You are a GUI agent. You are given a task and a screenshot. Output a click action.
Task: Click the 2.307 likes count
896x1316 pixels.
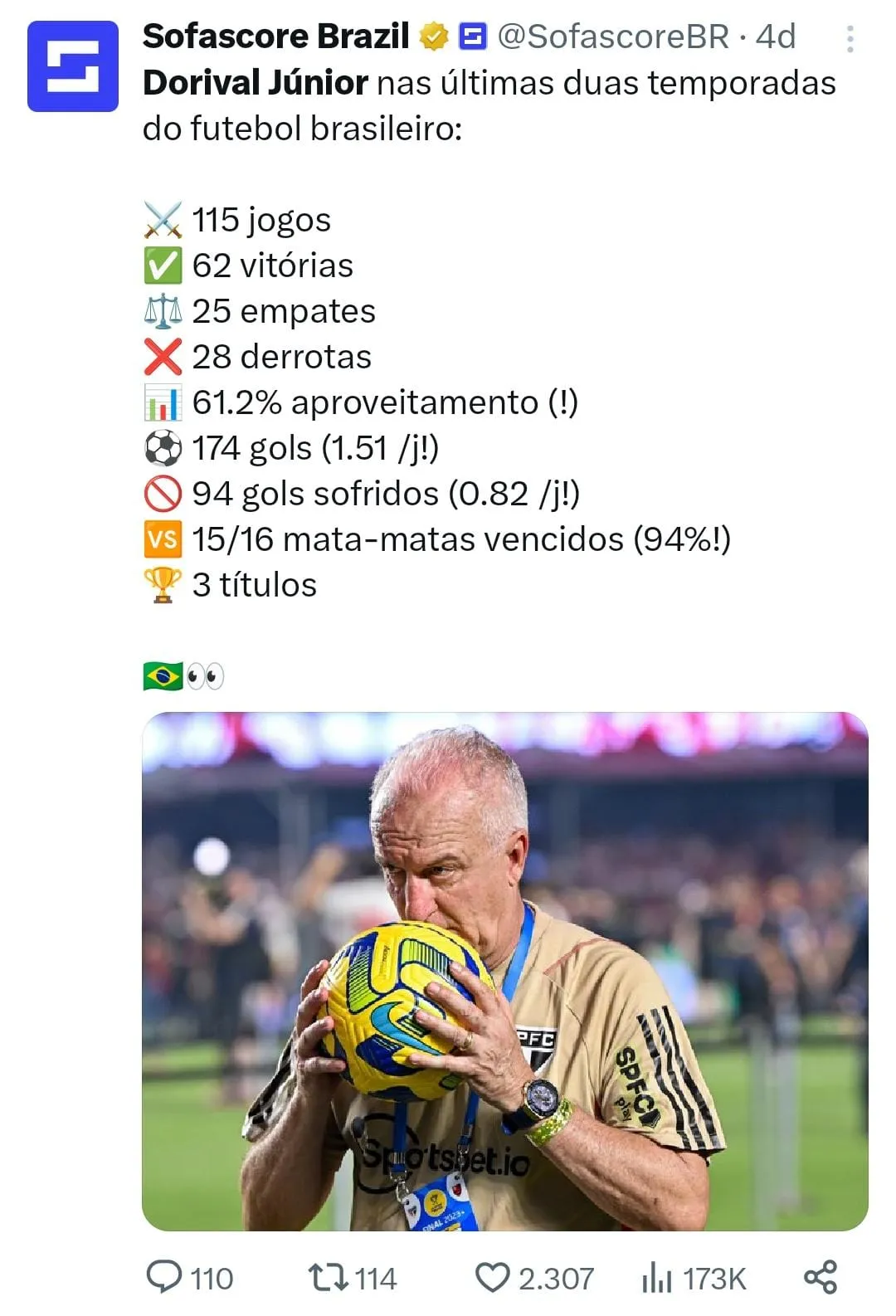click(x=556, y=1279)
